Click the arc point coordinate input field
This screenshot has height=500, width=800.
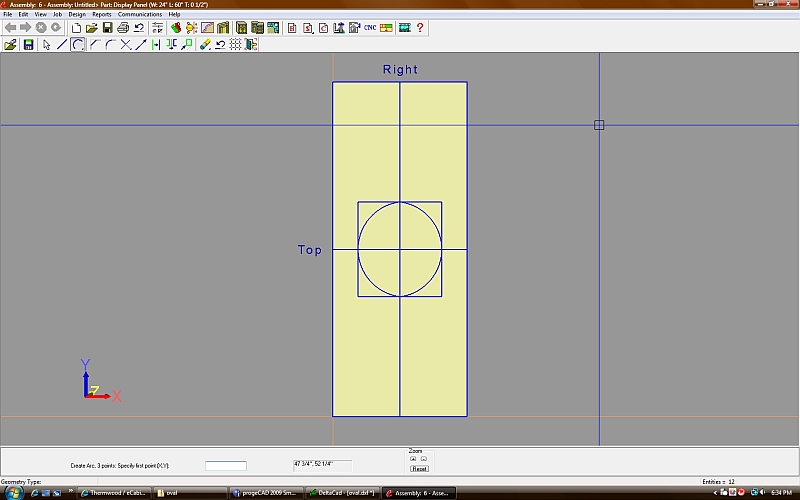[225, 465]
